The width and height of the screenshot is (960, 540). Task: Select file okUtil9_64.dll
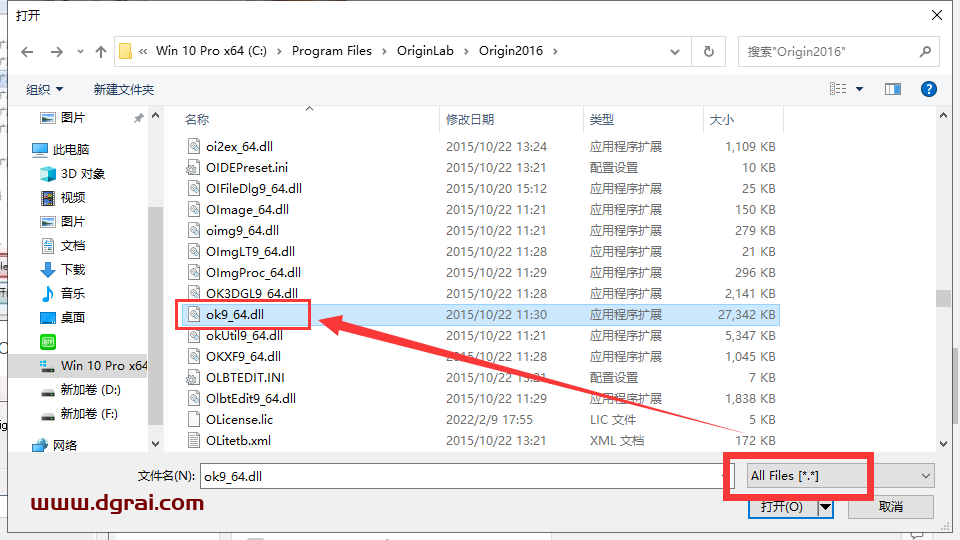click(244, 336)
